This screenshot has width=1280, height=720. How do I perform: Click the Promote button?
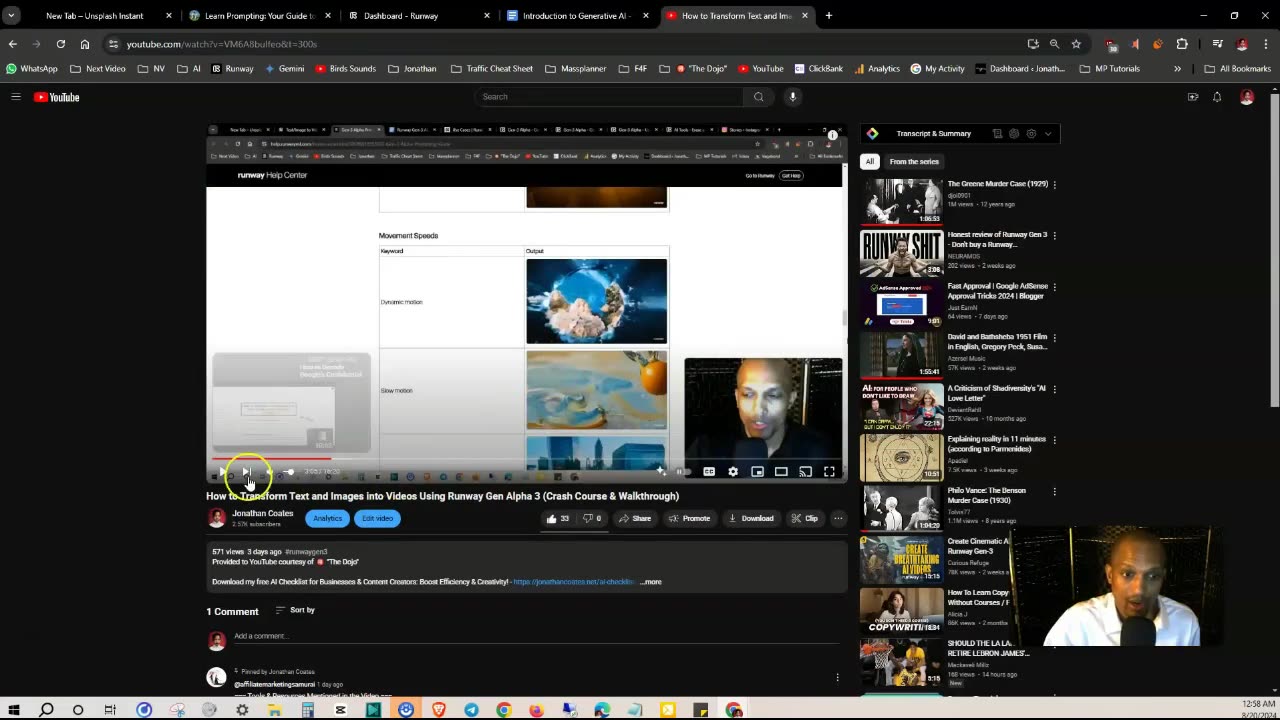tap(689, 518)
